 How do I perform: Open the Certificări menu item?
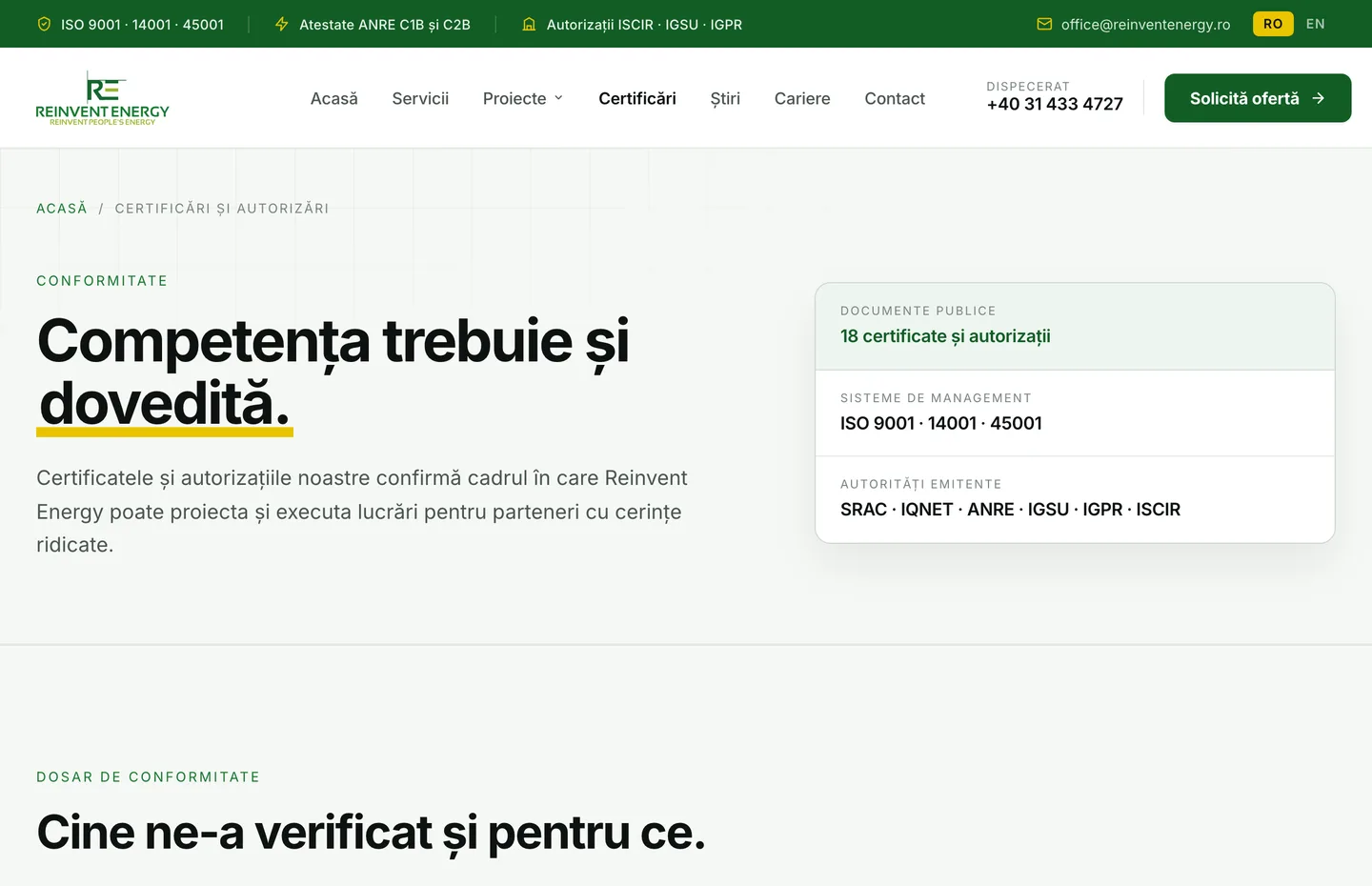pyautogui.click(x=637, y=98)
